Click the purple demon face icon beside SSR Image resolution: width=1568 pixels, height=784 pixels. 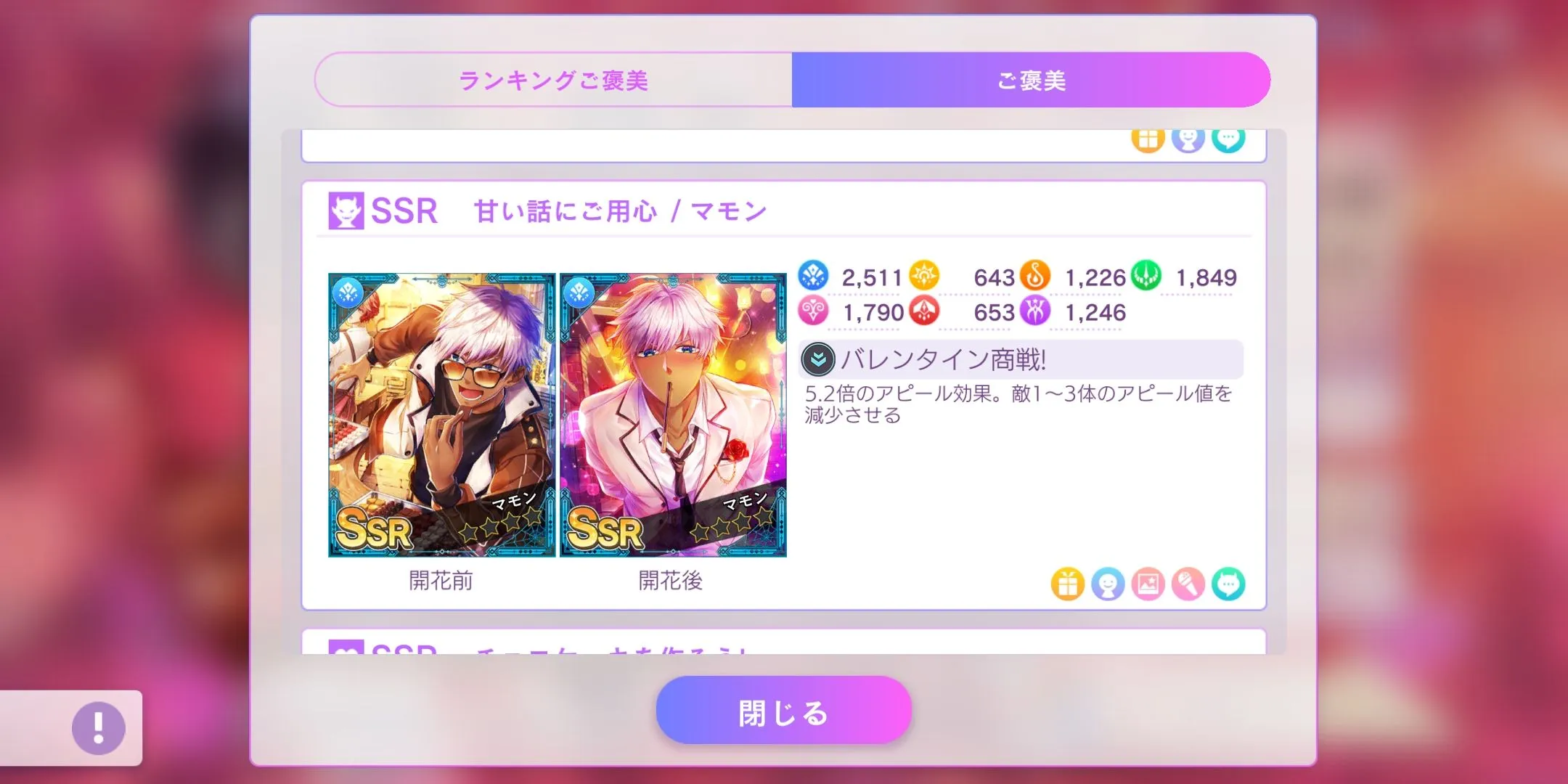click(x=346, y=211)
